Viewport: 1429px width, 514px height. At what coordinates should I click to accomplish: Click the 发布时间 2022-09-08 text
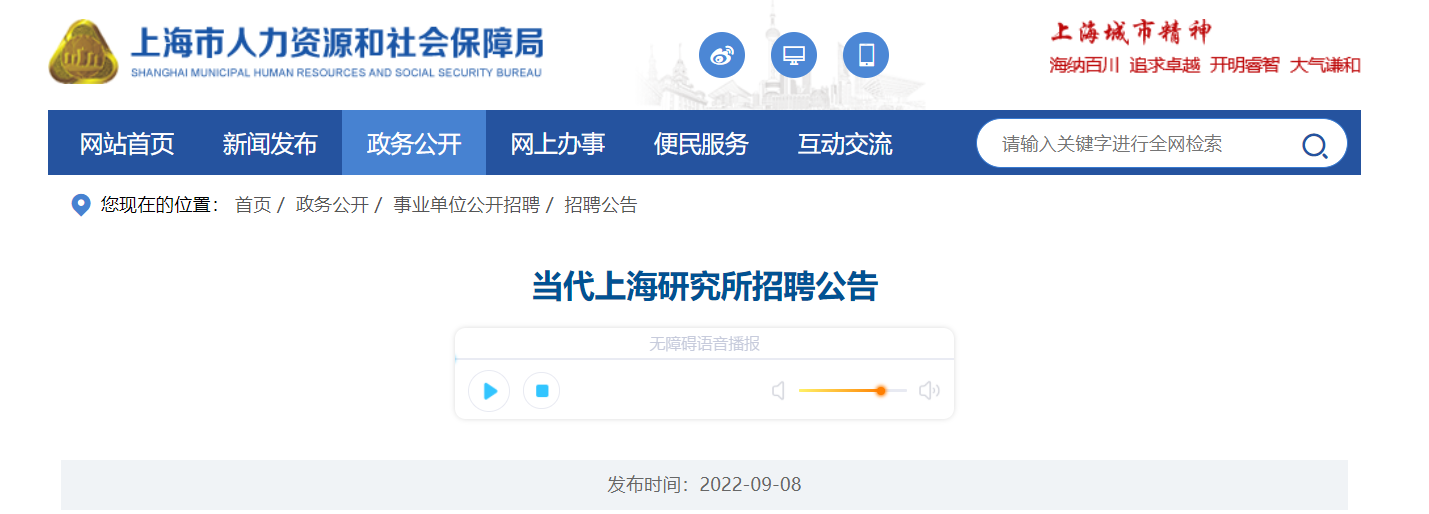click(x=704, y=485)
